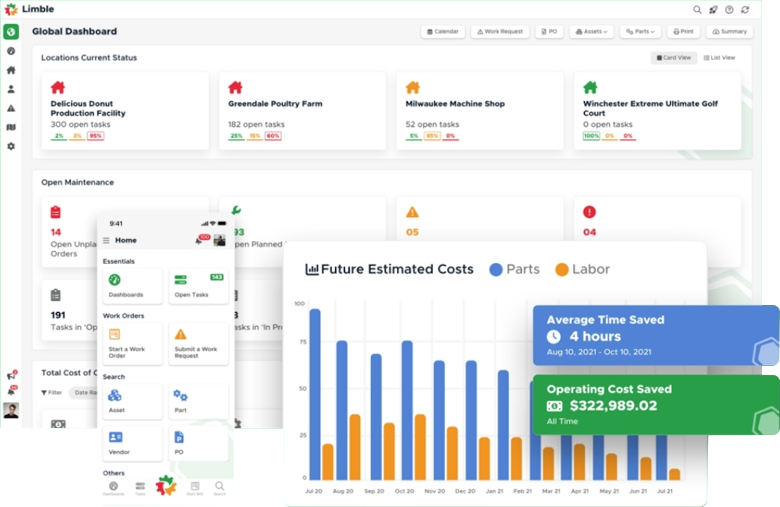Viewport: 780px width, 507px height.
Task: Click the megaphone announcements icon in sidebar
Action: (x=11, y=375)
